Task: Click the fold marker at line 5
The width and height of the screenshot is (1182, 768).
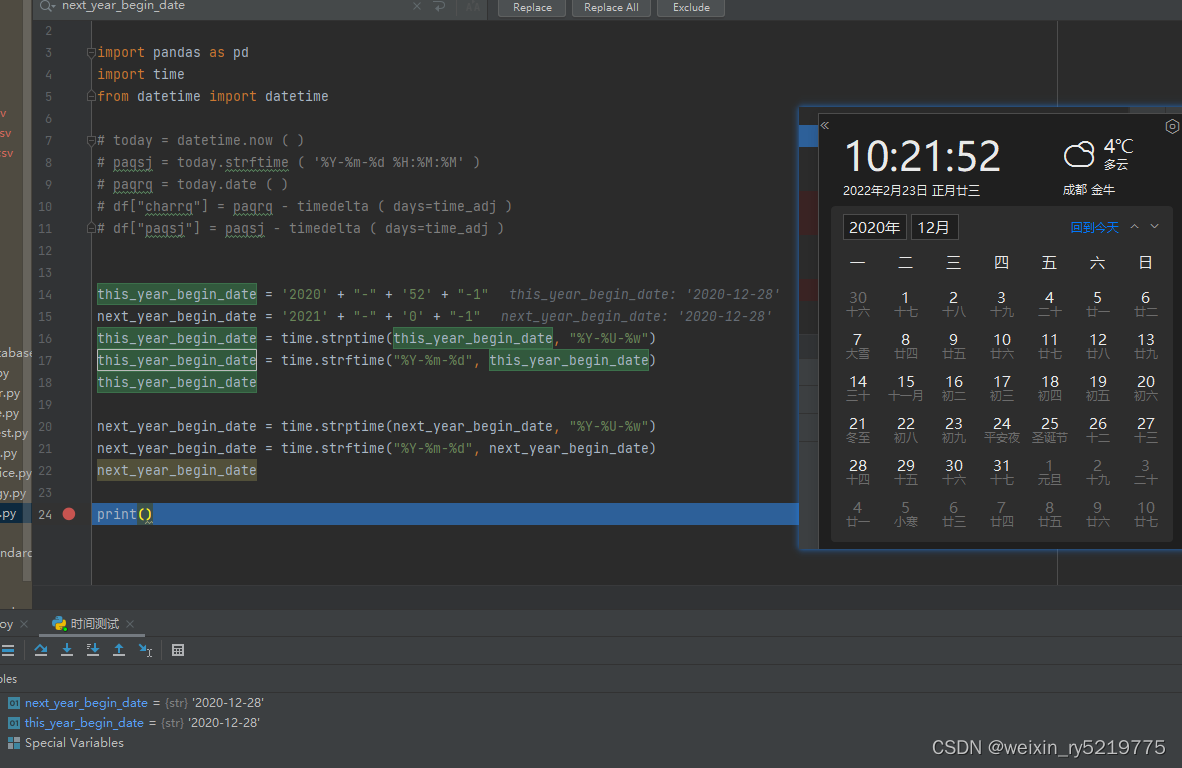Action: (x=91, y=96)
